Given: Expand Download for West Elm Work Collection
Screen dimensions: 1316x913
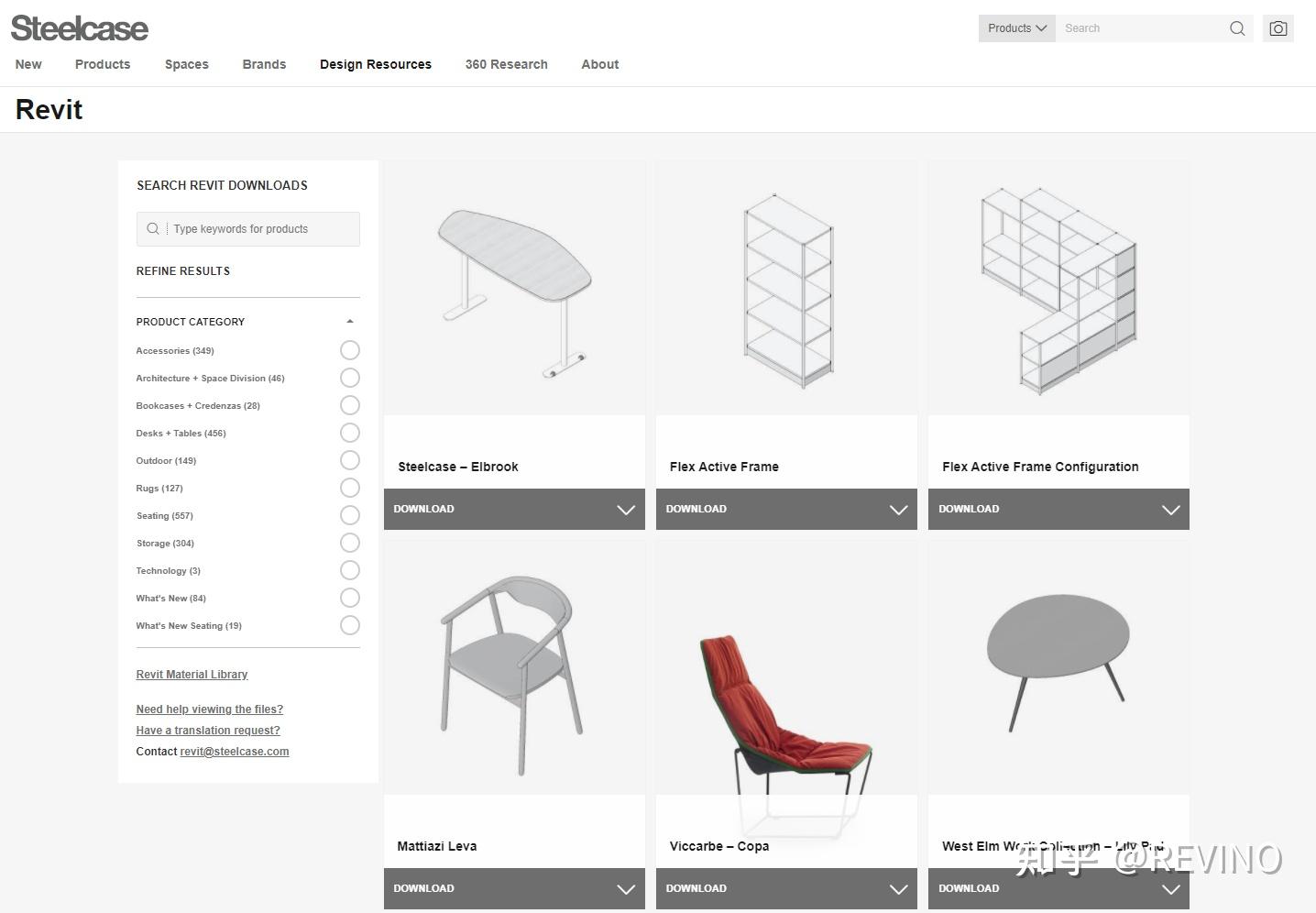Looking at the screenshot, I should tap(1058, 888).
